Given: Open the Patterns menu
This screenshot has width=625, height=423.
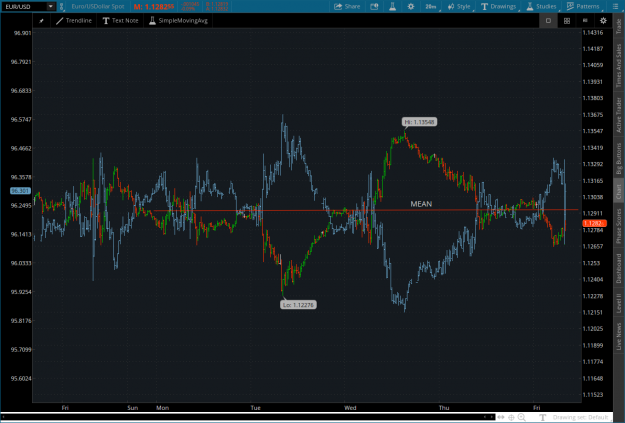Looking at the screenshot, I should point(583,6).
